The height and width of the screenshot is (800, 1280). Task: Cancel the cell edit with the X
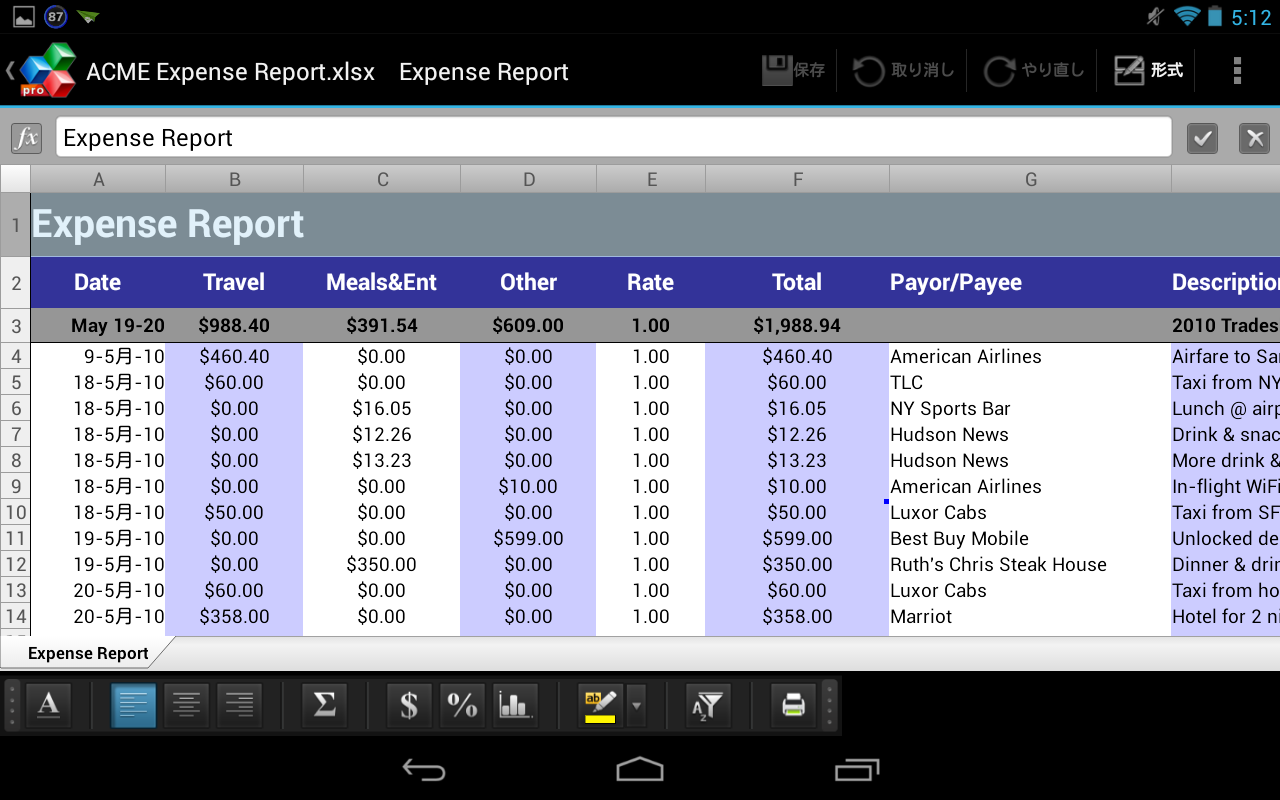1254,138
